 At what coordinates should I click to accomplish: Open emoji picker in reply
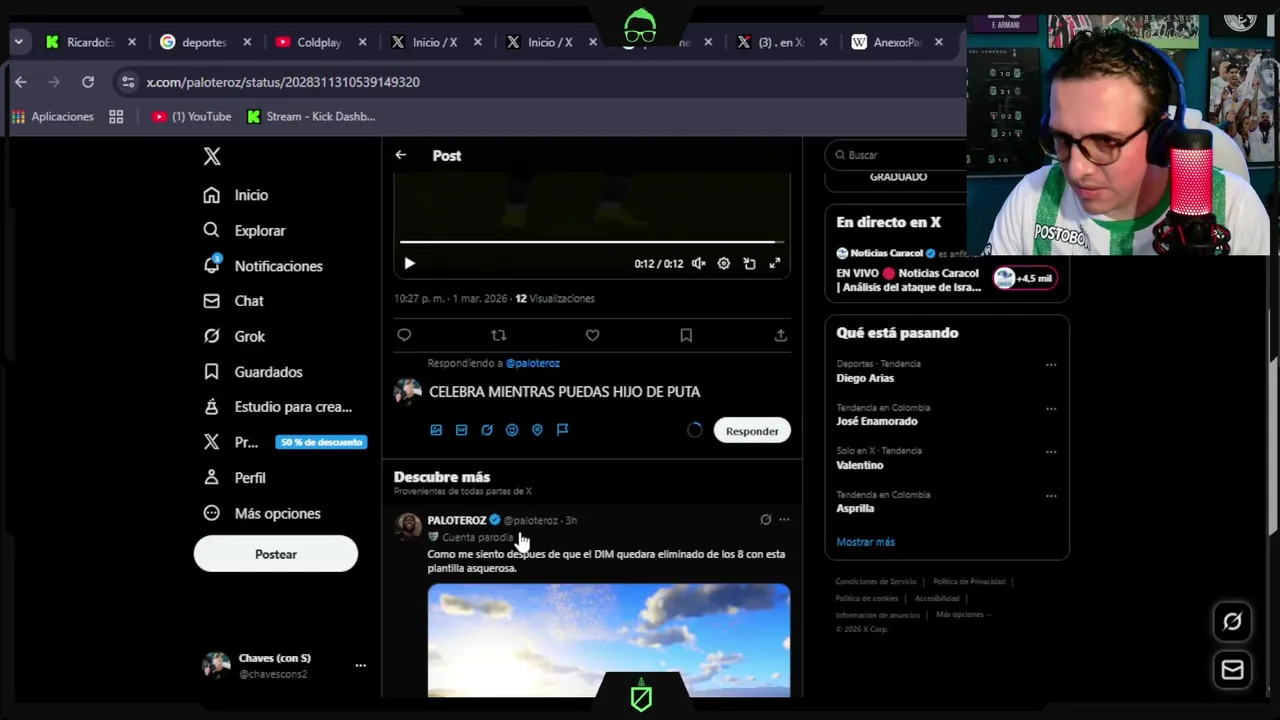coord(512,430)
